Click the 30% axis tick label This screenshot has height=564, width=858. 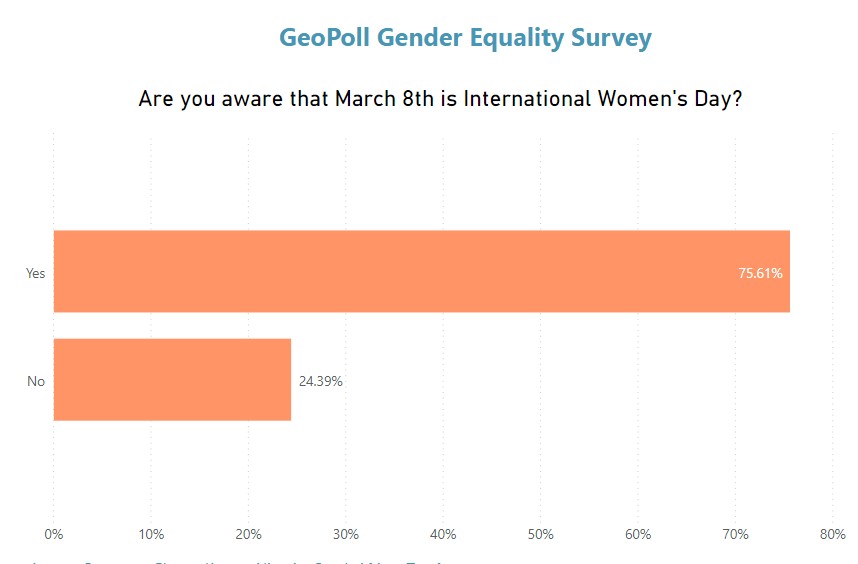[346, 535]
